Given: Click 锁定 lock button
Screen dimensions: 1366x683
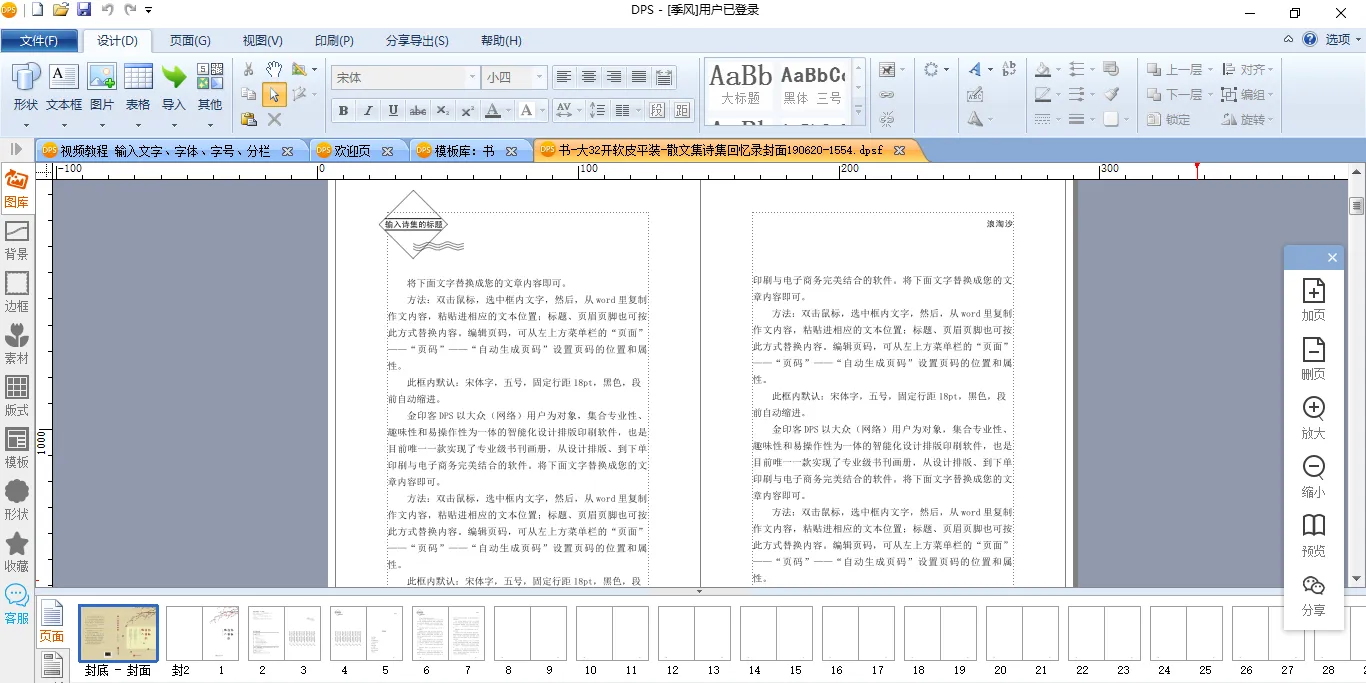Looking at the screenshot, I should 1170,119.
